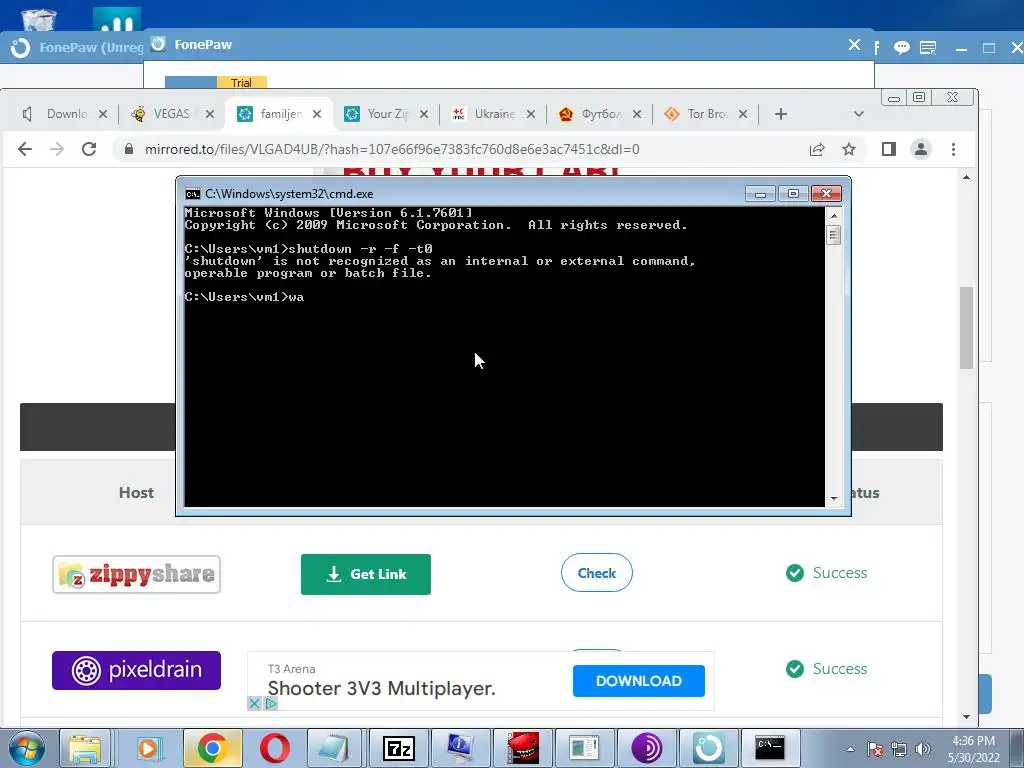Go back to the previous page in Chrome
This screenshot has height=768, width=1024.
click(25, 150)
